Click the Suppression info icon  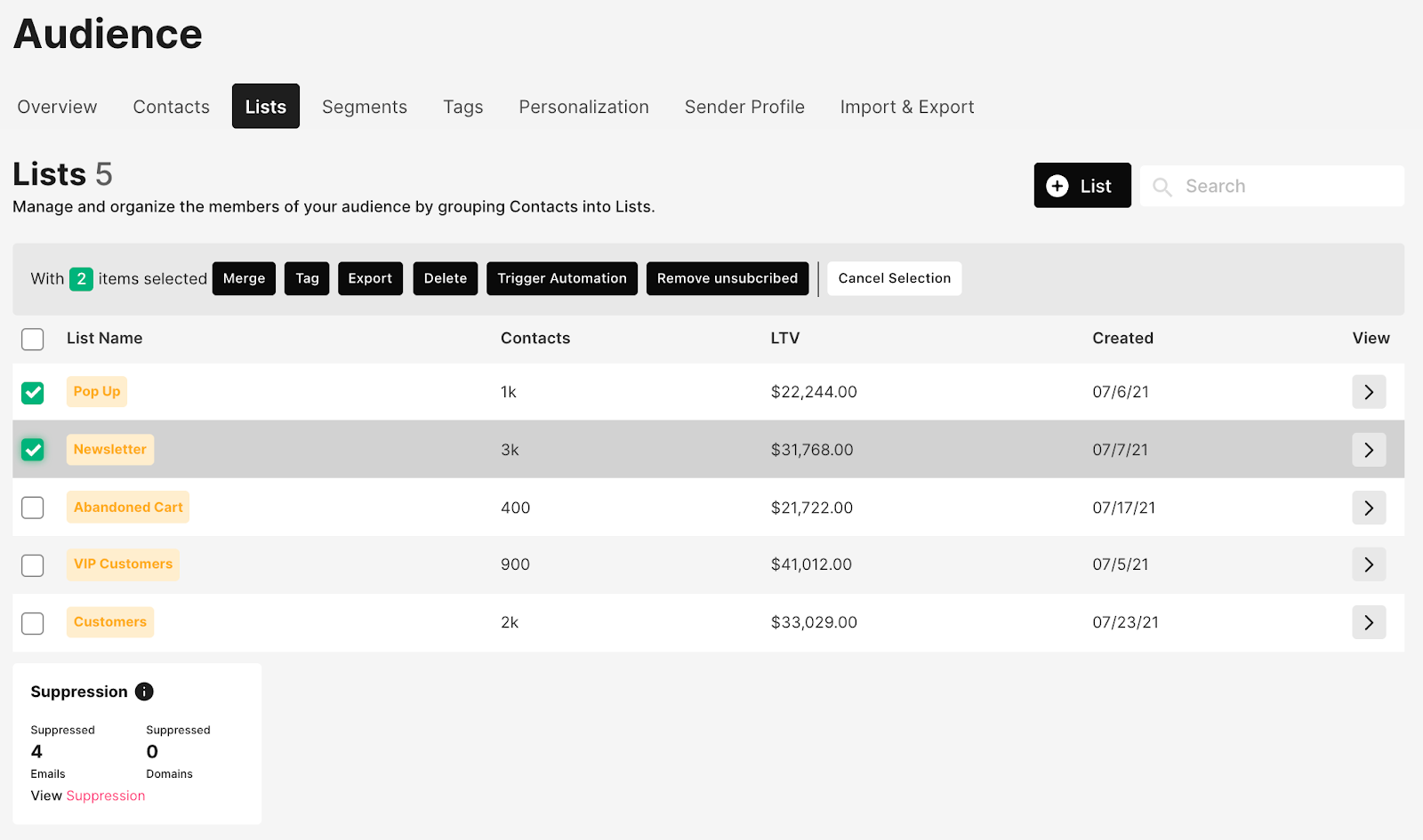coord(144,692)
